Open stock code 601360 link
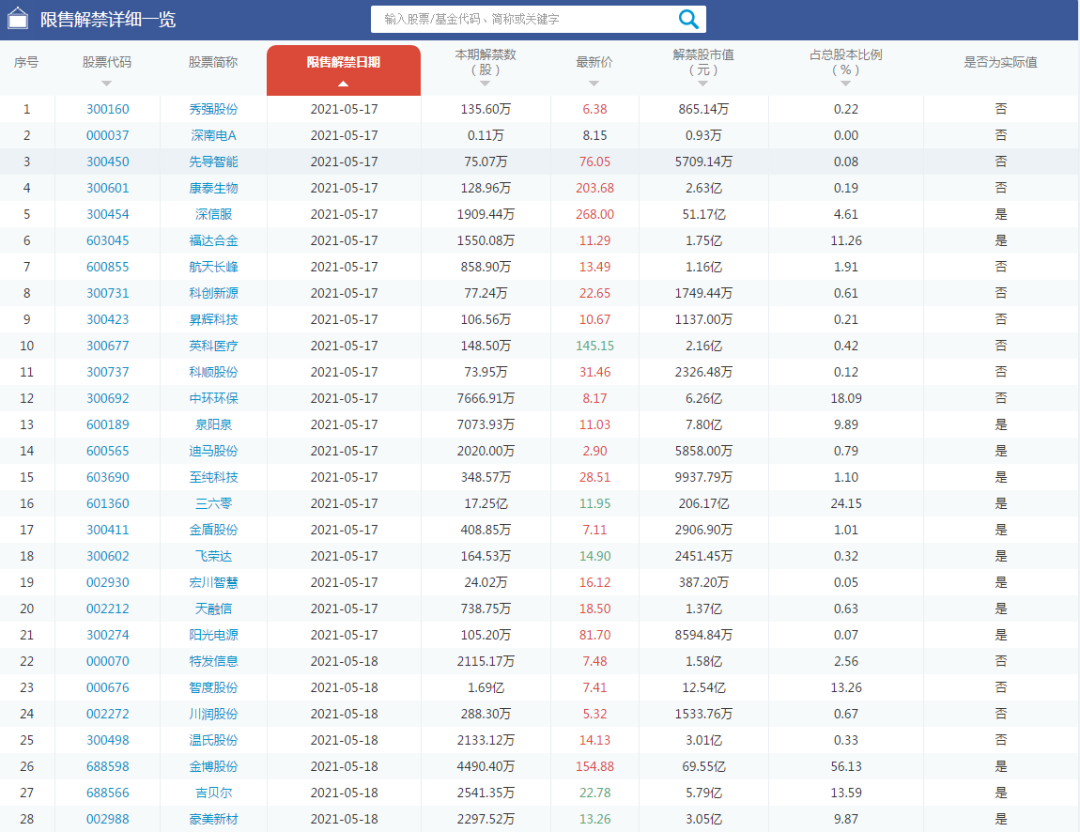Screen dimensions: 1080x832 [107, 503]
